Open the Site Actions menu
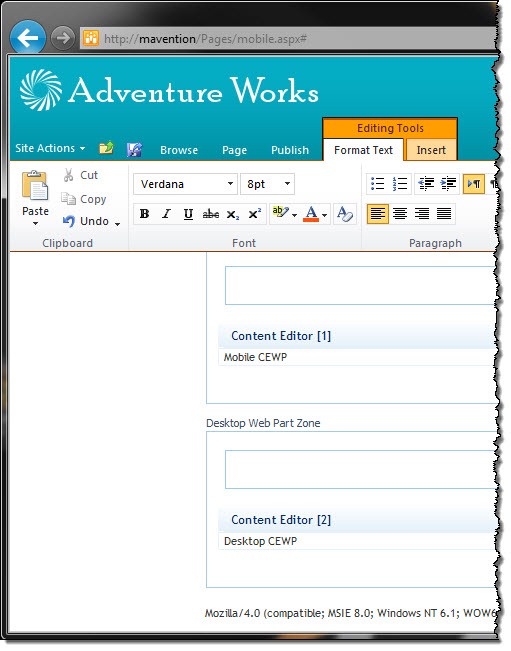 [x=50, y=148]
